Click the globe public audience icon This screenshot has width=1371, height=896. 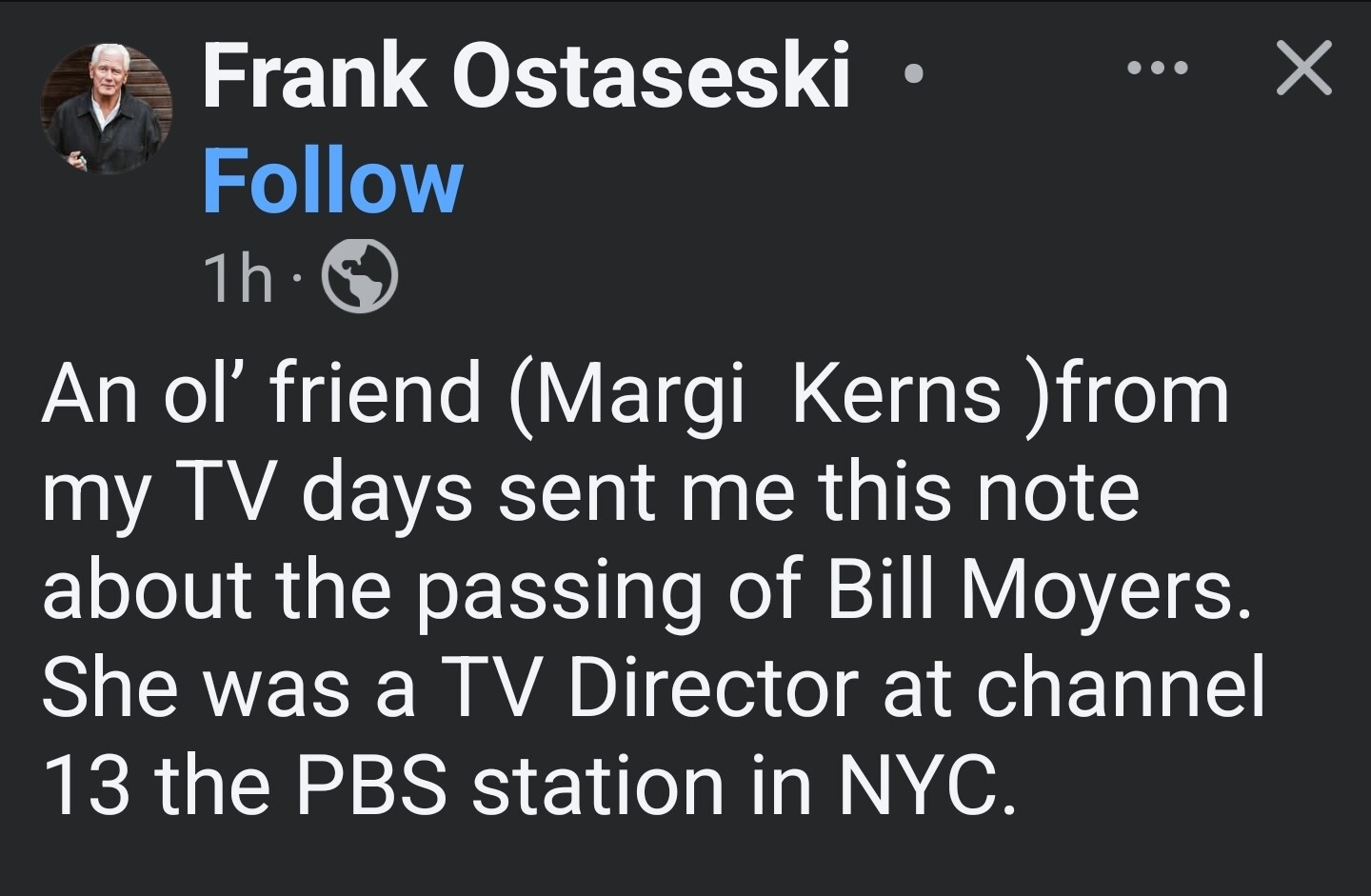pyautogui.click(x=361, y=275)
